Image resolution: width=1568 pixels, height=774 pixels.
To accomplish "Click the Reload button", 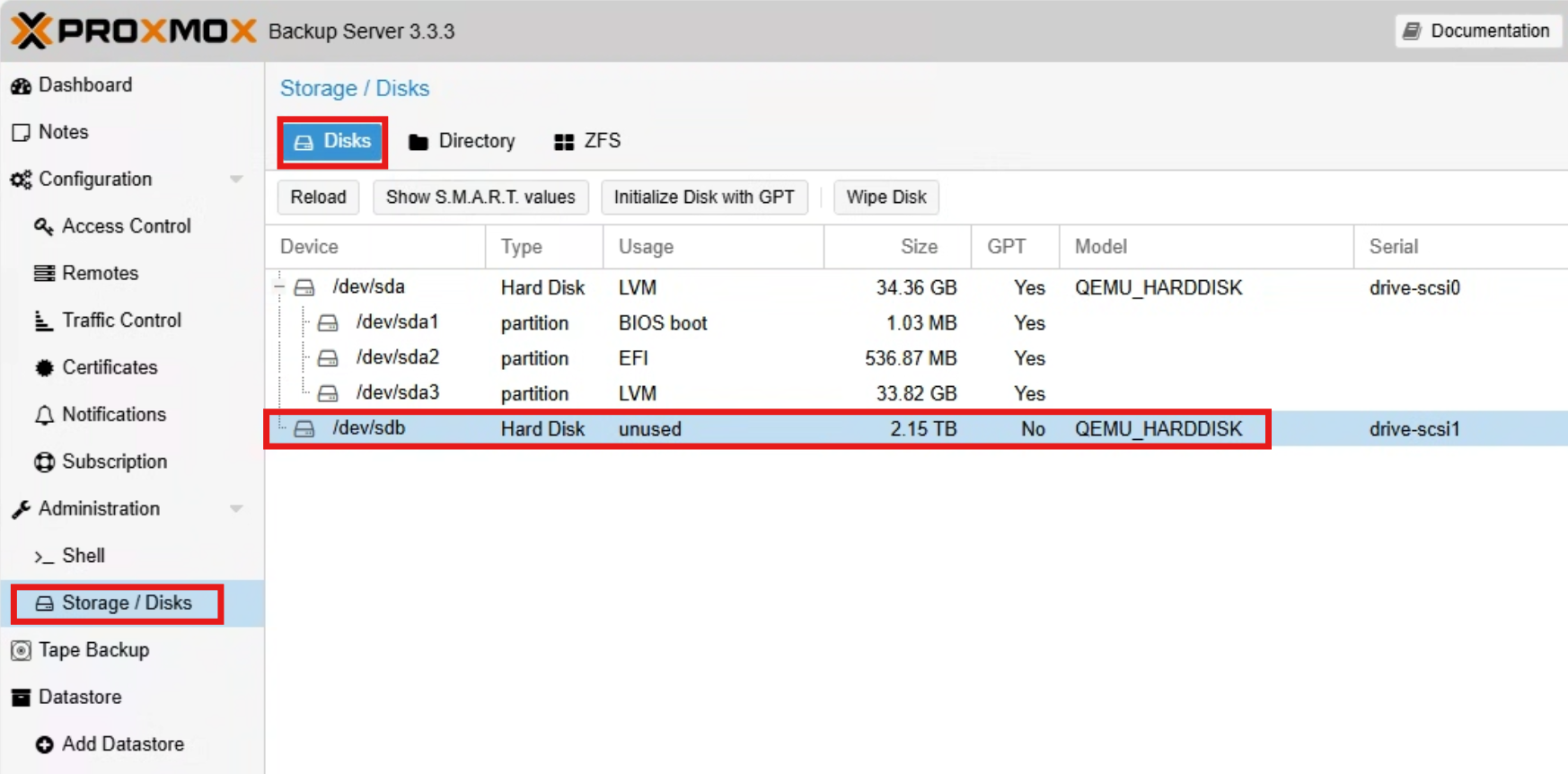I will 318,197.
